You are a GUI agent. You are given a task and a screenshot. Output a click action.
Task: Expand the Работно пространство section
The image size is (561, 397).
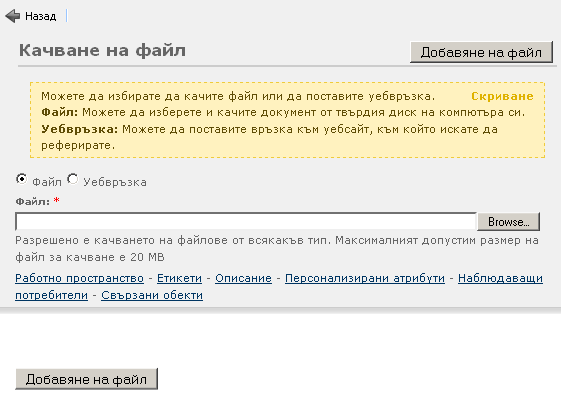[x=79, y=278]
